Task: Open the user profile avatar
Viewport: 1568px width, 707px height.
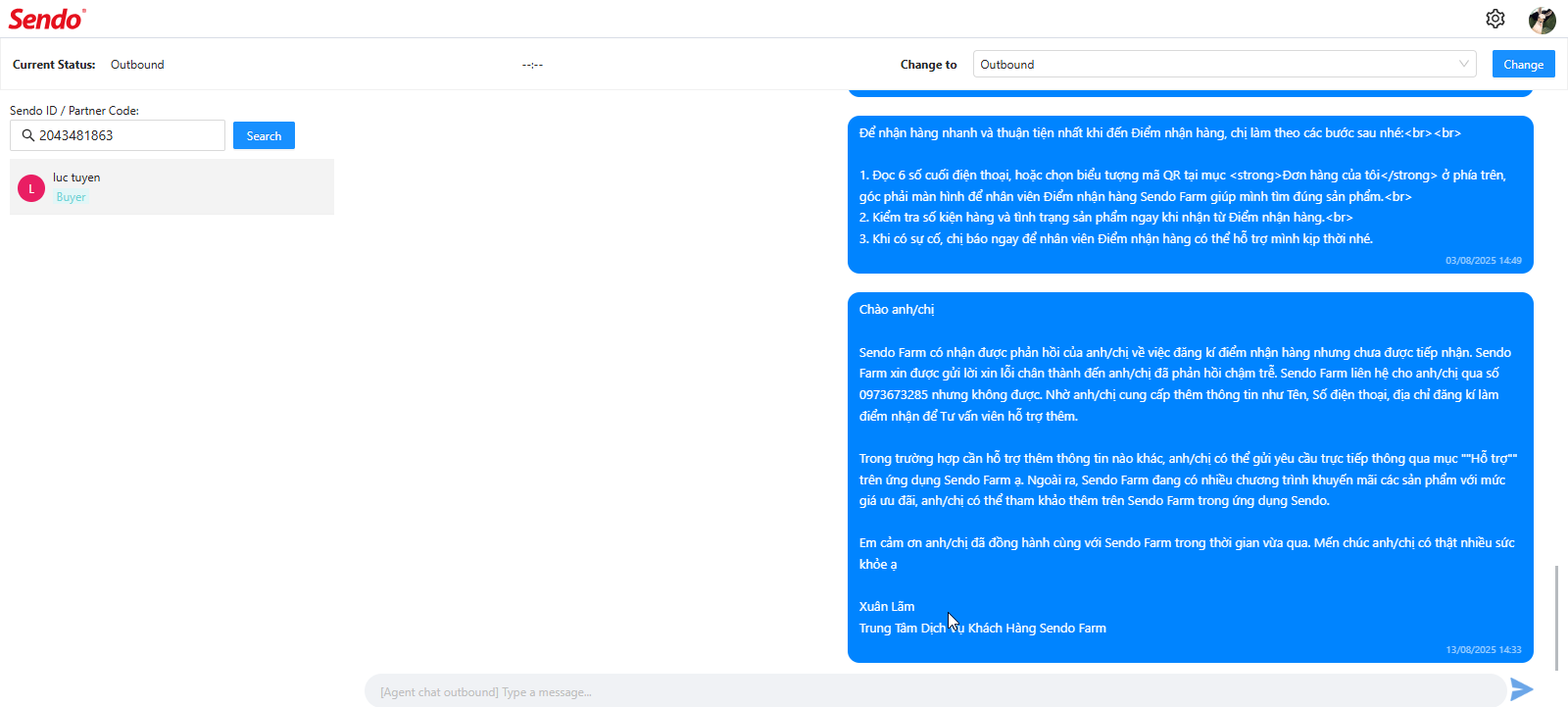Action: tap(1543, 20)
